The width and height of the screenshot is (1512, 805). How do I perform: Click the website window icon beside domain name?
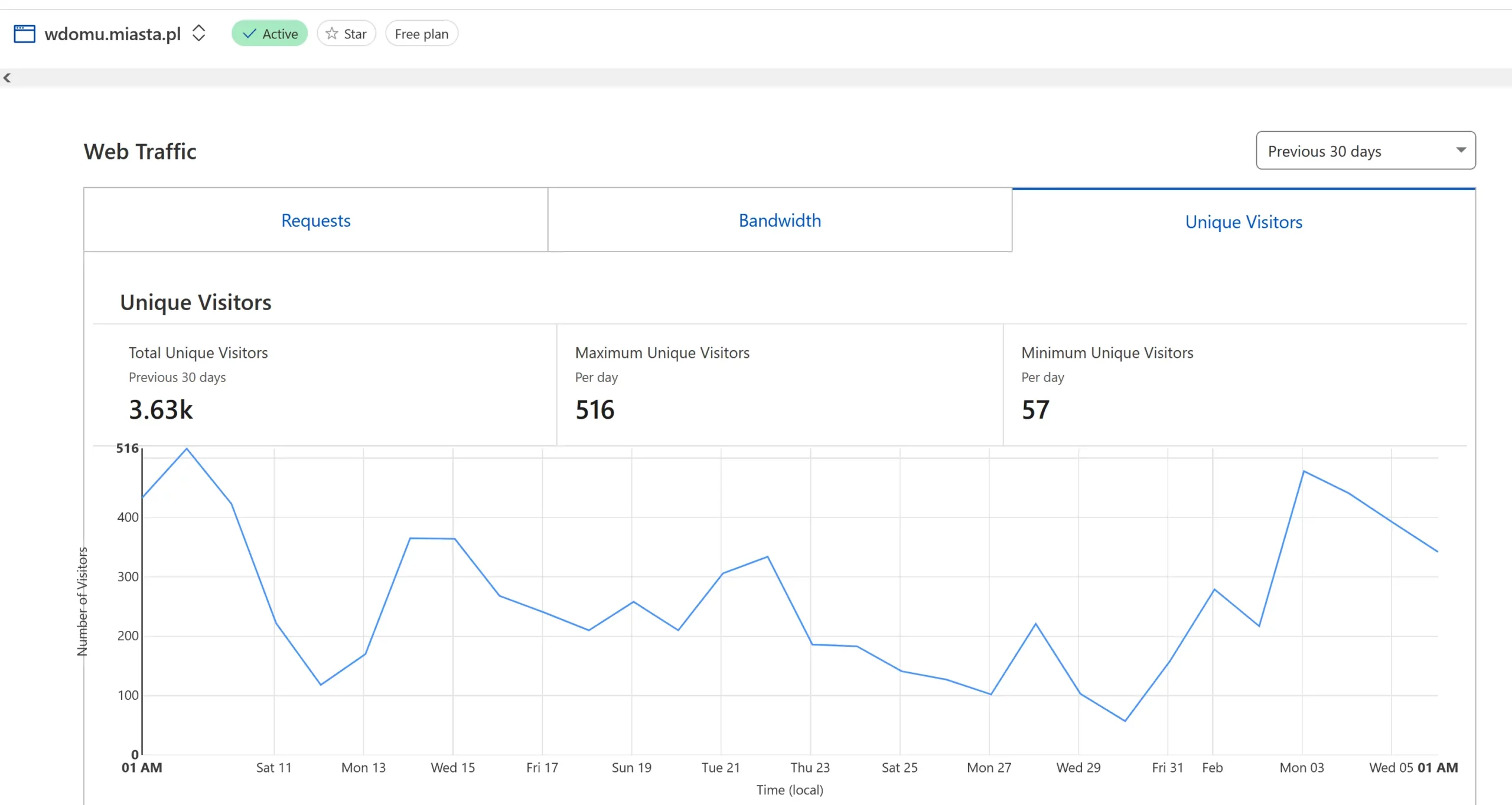24,34
